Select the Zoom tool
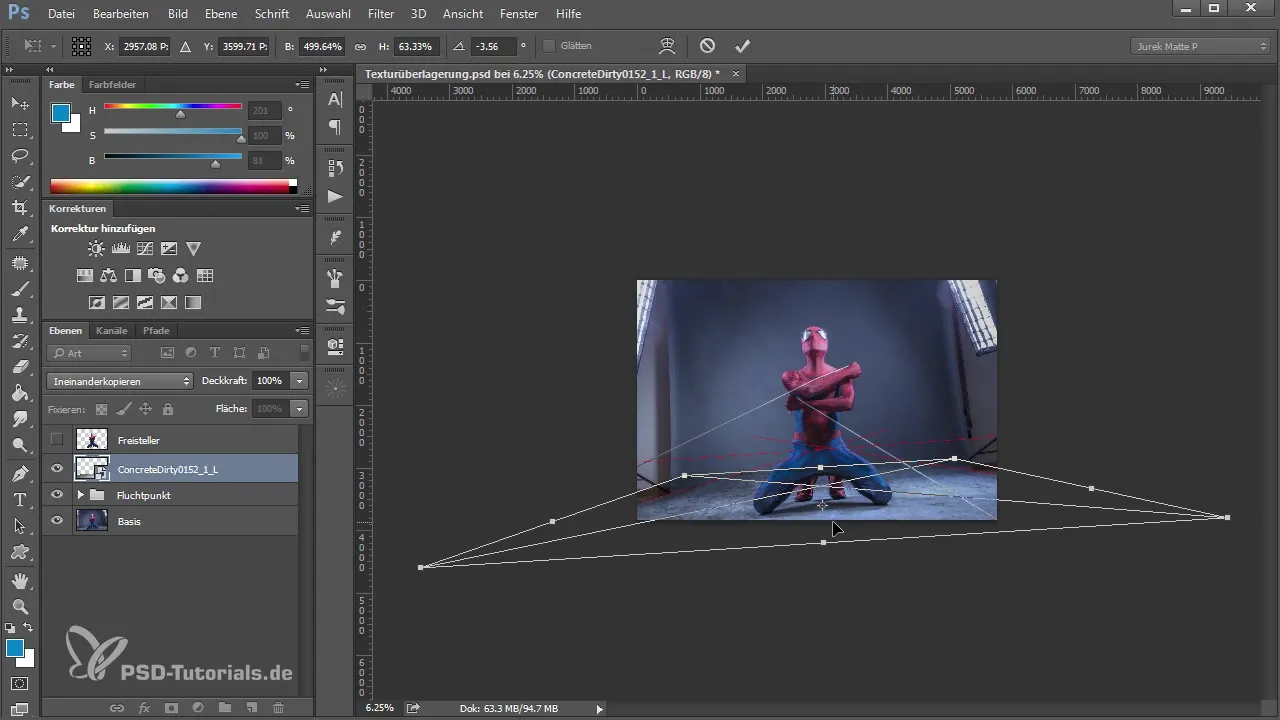Image resolution: width=1280 pixels, height=720 pixels. [19, 606]
